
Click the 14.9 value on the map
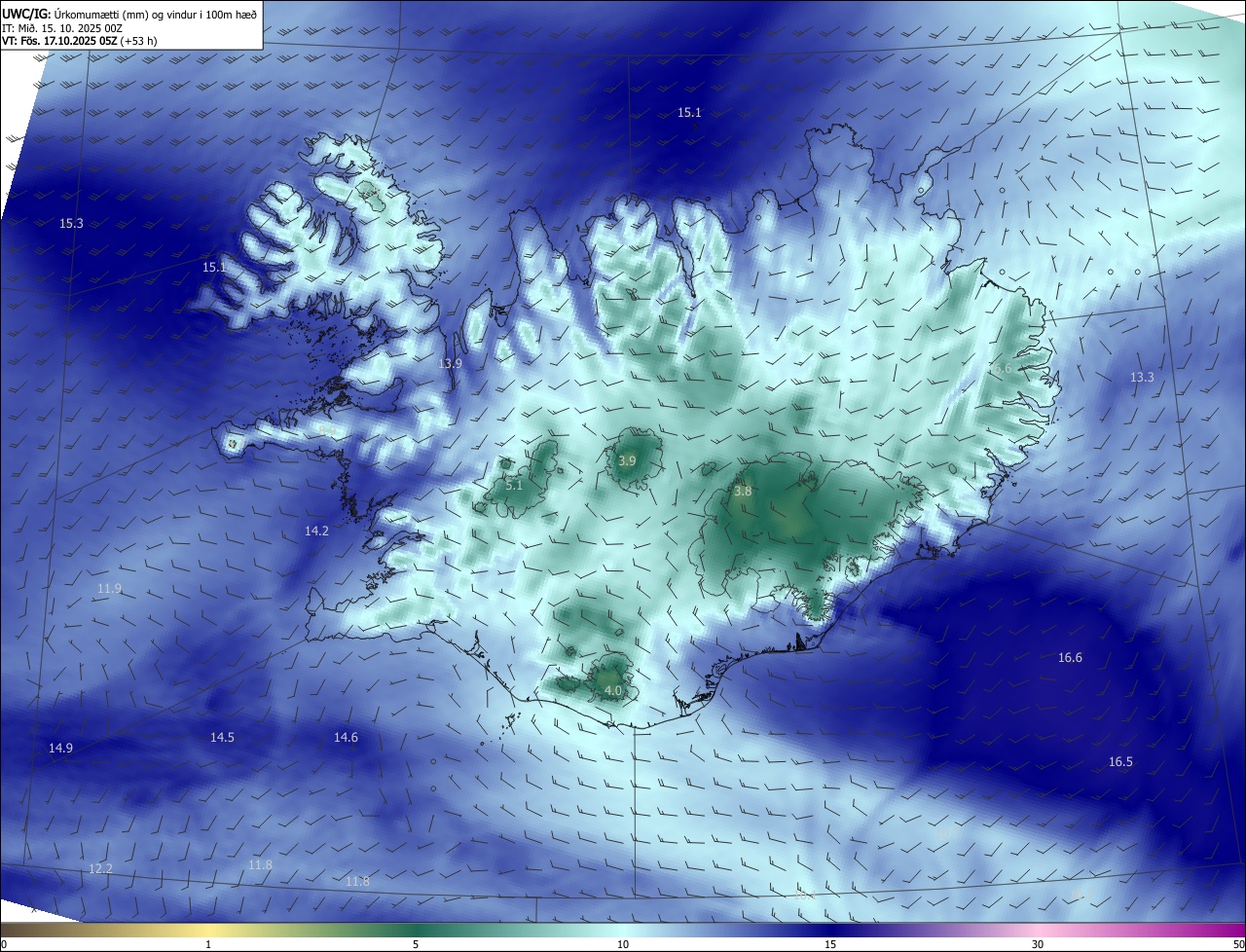[60, 748]
